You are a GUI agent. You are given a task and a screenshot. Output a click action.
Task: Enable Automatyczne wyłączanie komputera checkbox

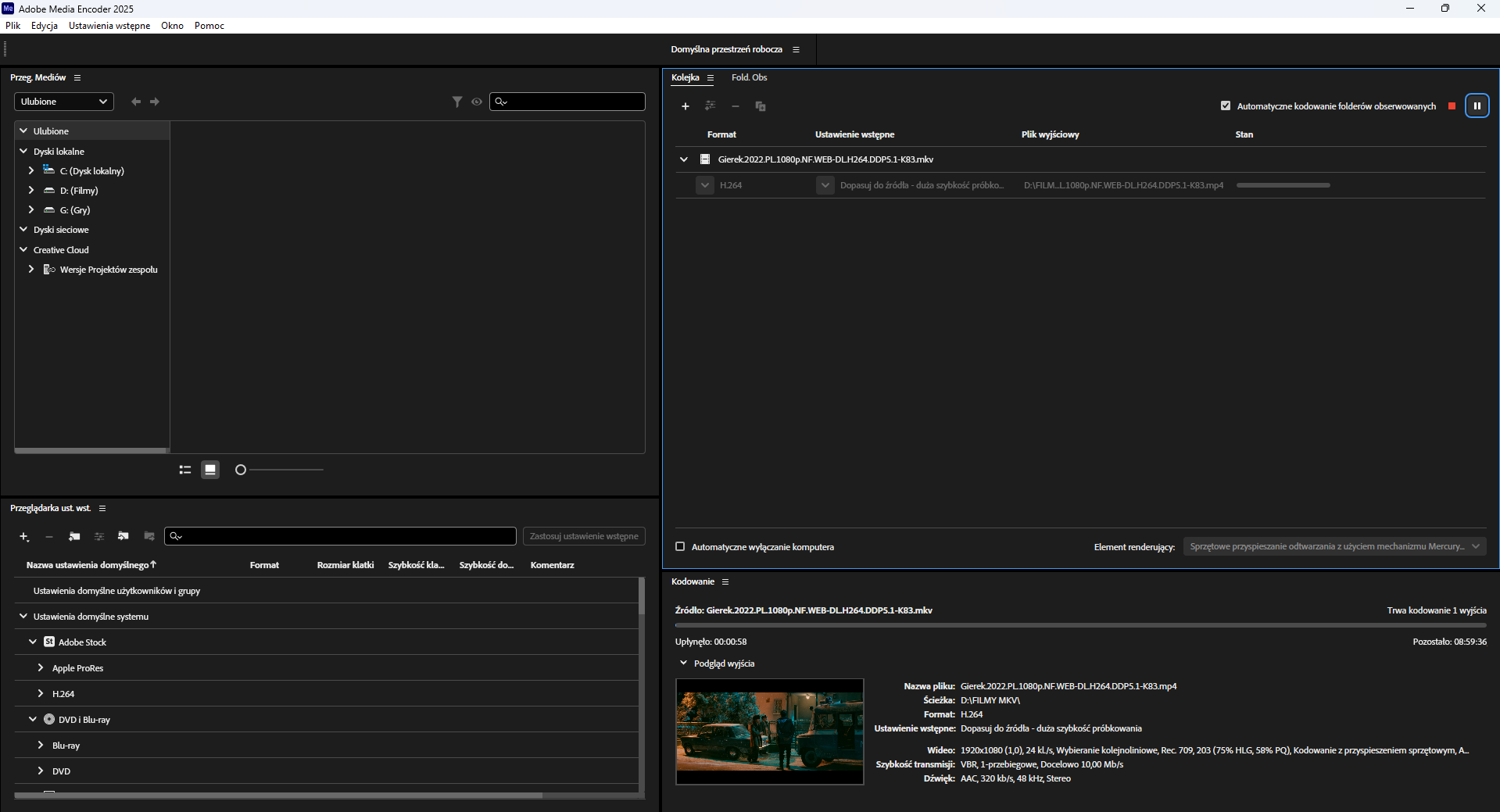pyautogui.click(x=680, y=546)
